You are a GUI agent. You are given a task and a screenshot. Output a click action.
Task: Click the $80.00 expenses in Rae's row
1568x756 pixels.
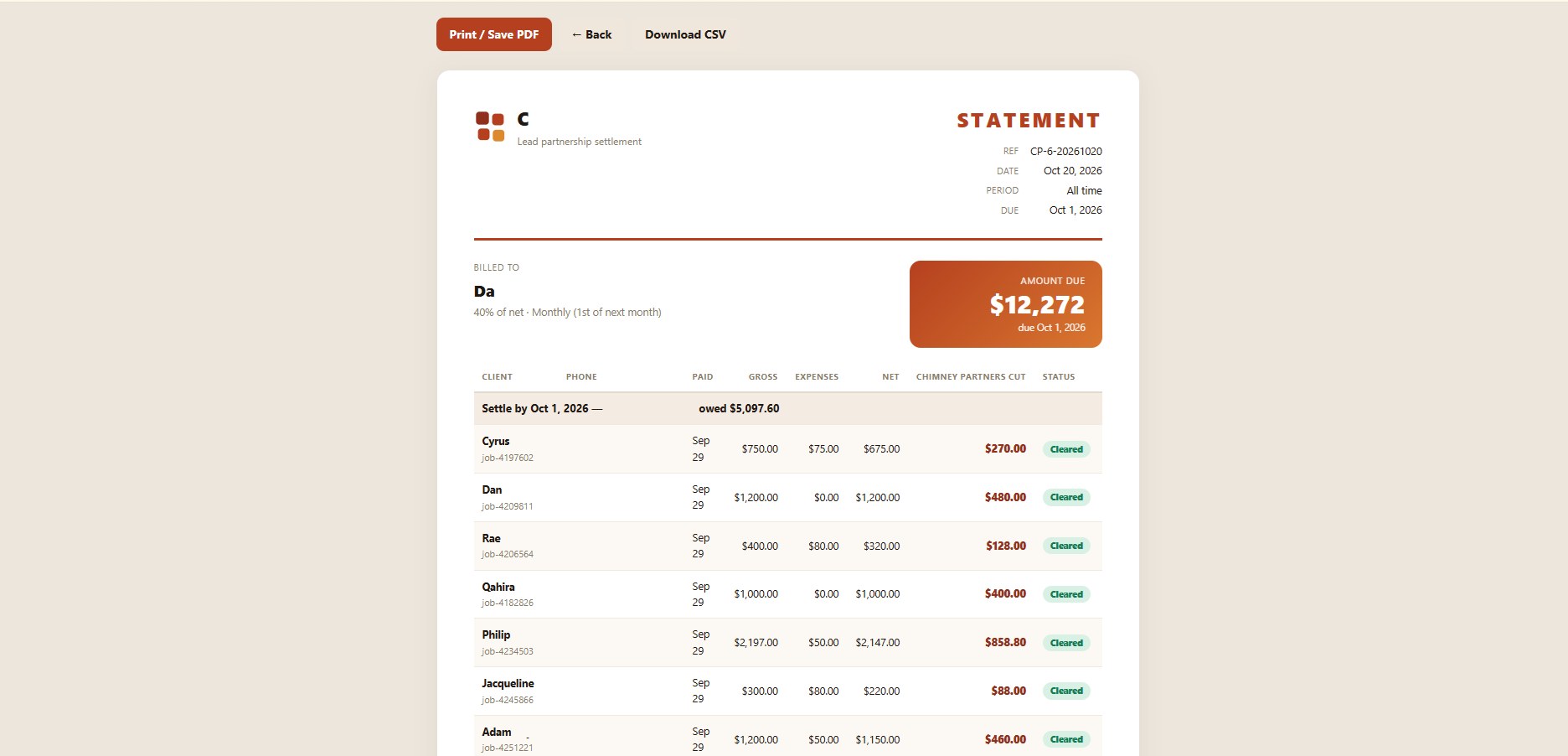(823, 546)
